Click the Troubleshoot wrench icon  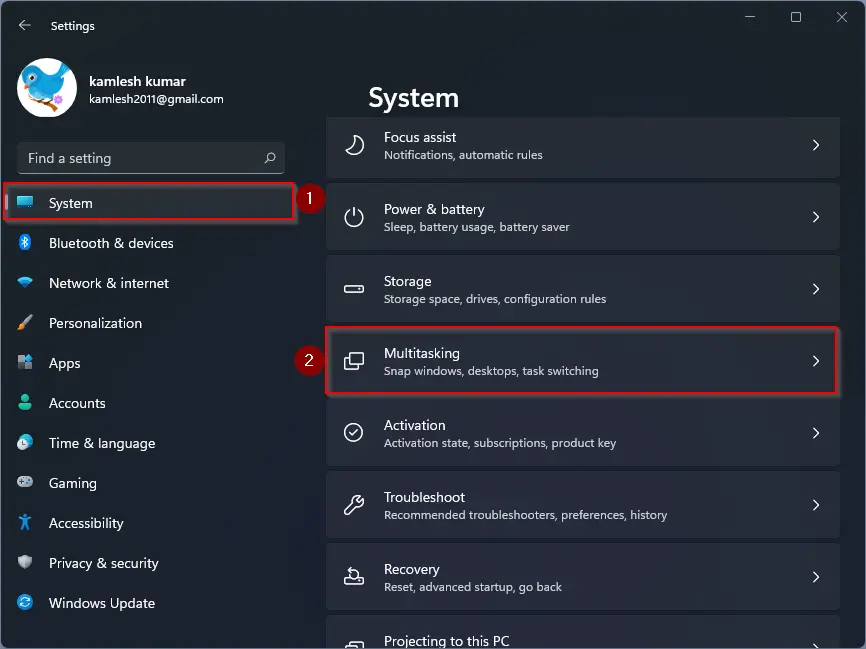(354, 504)
